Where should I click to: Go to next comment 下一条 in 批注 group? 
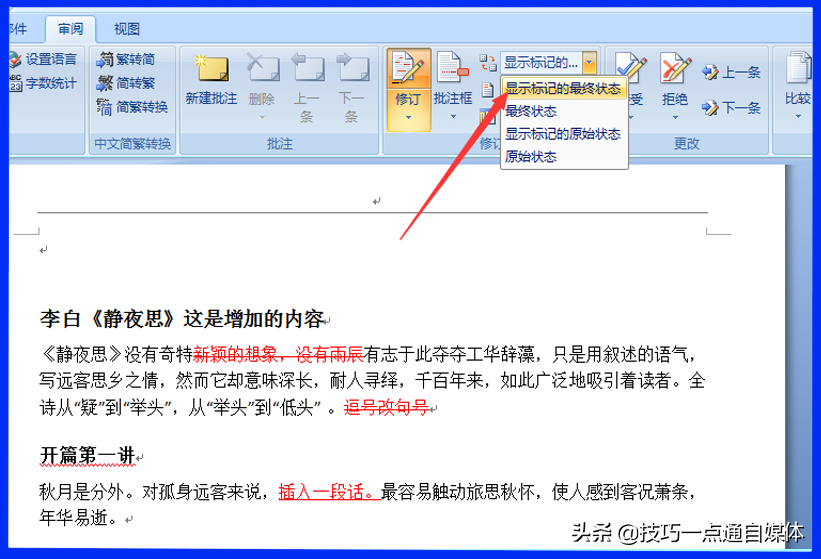click(352, 87)
